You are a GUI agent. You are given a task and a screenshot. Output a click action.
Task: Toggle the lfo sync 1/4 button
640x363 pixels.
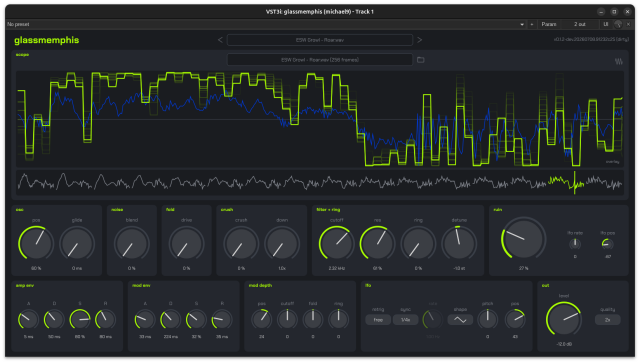click(405, 320)
